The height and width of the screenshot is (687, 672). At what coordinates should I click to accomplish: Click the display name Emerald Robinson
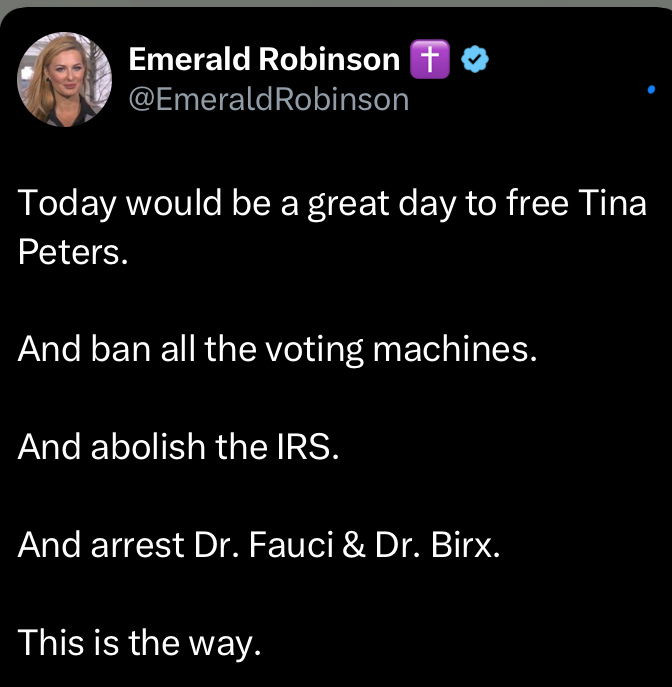264,60
